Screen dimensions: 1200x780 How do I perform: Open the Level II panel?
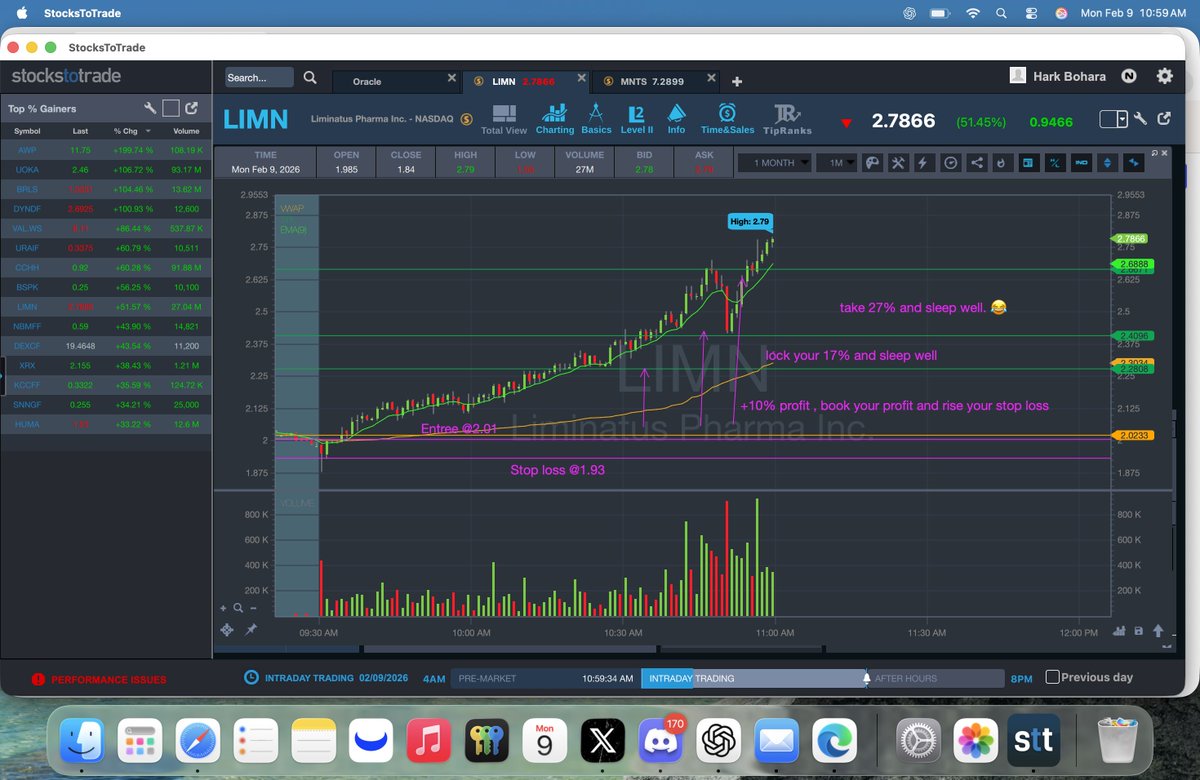637,119
